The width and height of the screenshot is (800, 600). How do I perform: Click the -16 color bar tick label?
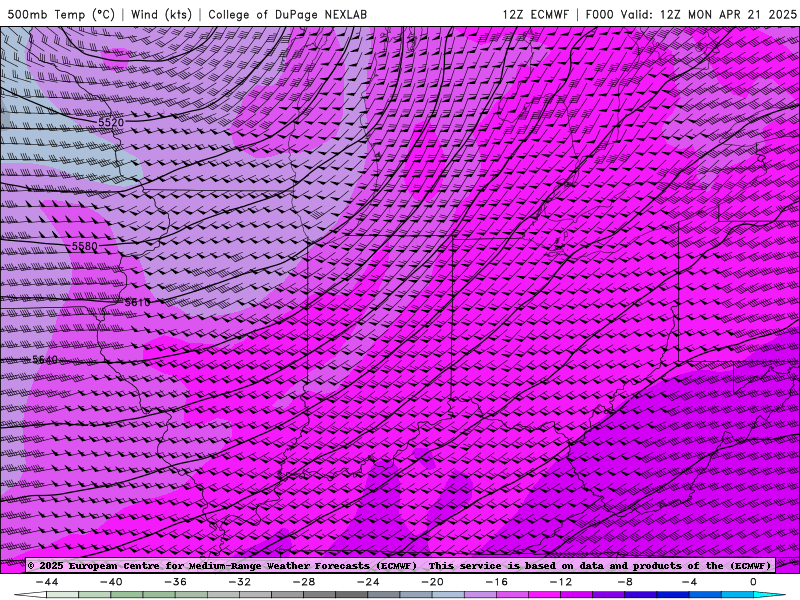[x=497, y=582]
